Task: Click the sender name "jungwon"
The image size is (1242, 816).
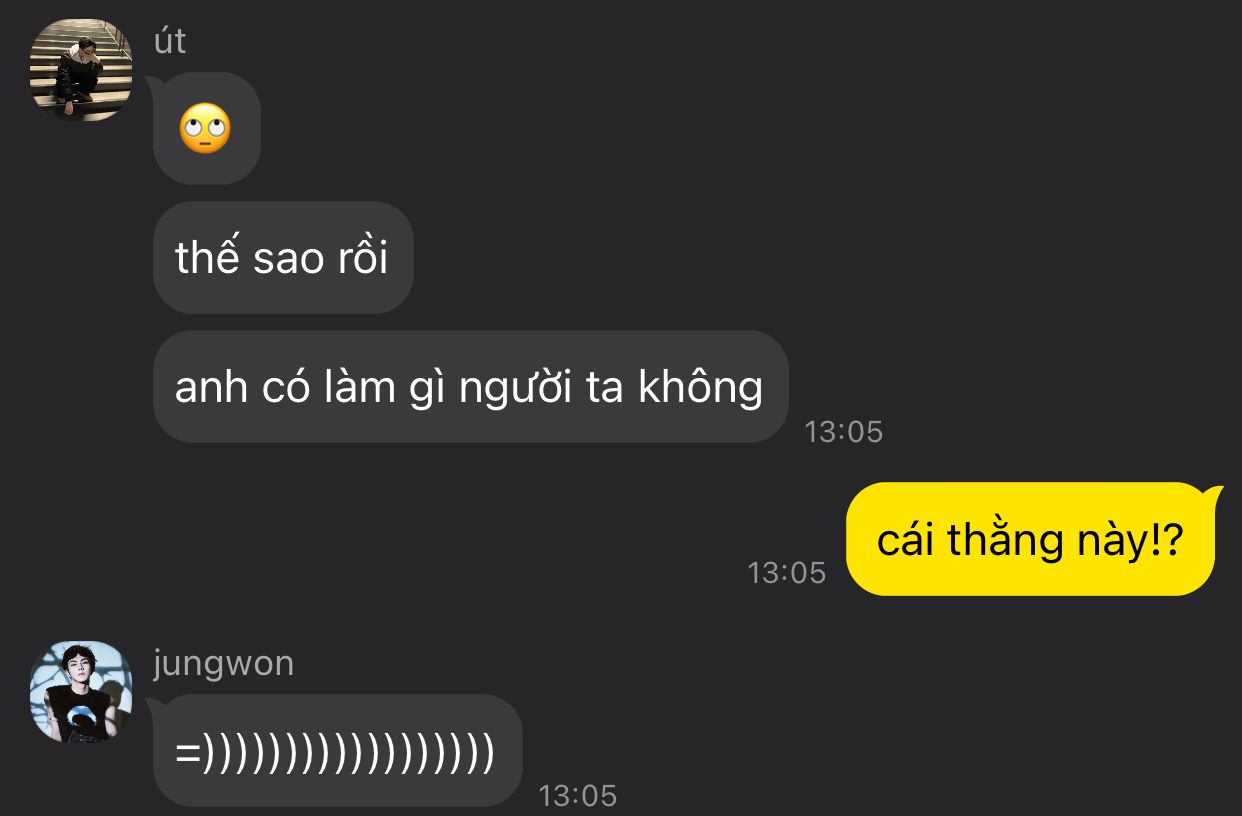Action: (224, 664)
